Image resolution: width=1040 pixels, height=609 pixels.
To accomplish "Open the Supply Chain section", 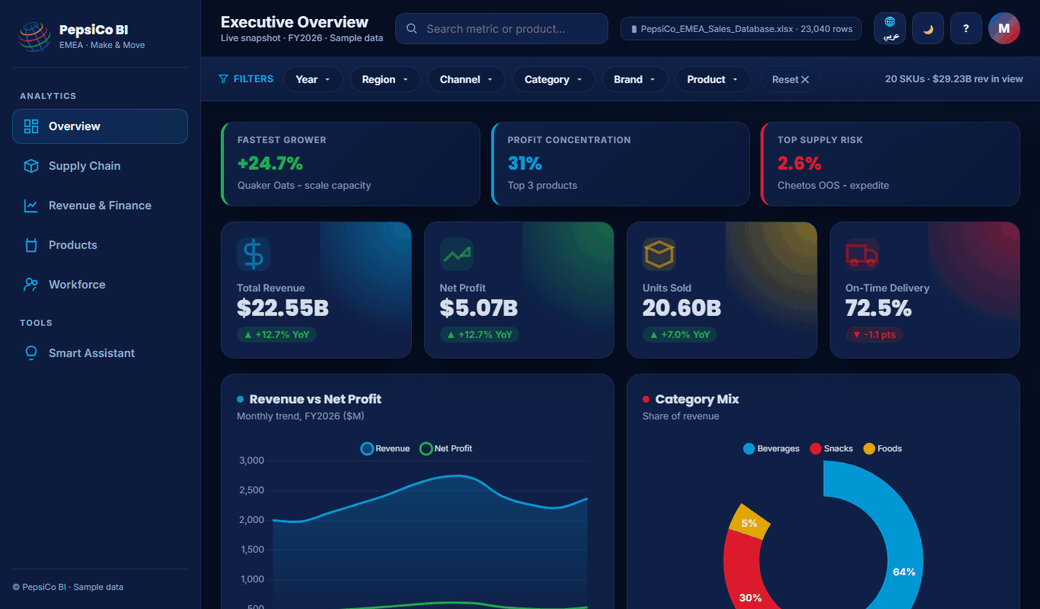I will 100,166.
